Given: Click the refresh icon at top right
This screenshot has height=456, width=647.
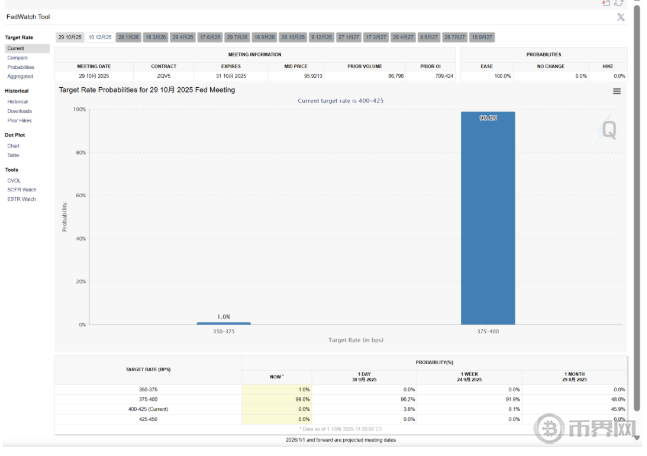Looking at the screenshot, I should point(619,4).
